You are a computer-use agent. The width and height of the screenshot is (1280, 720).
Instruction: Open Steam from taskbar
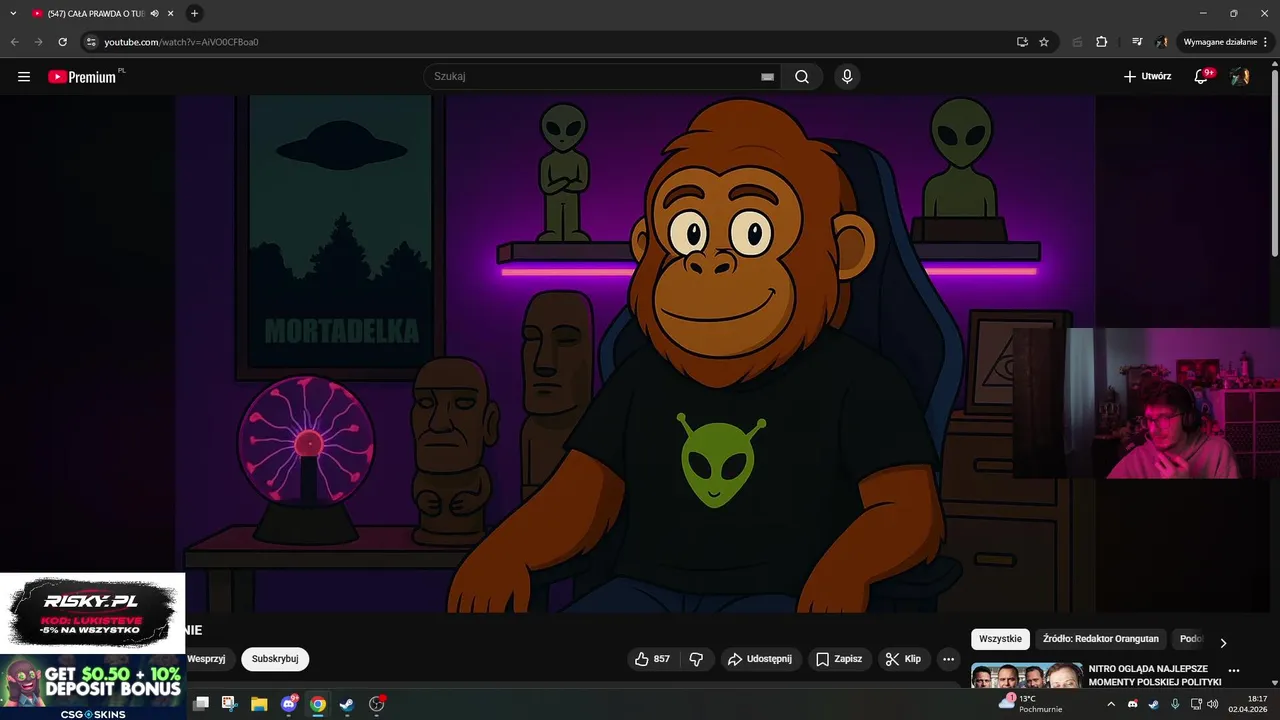click(x=347, y=704)
